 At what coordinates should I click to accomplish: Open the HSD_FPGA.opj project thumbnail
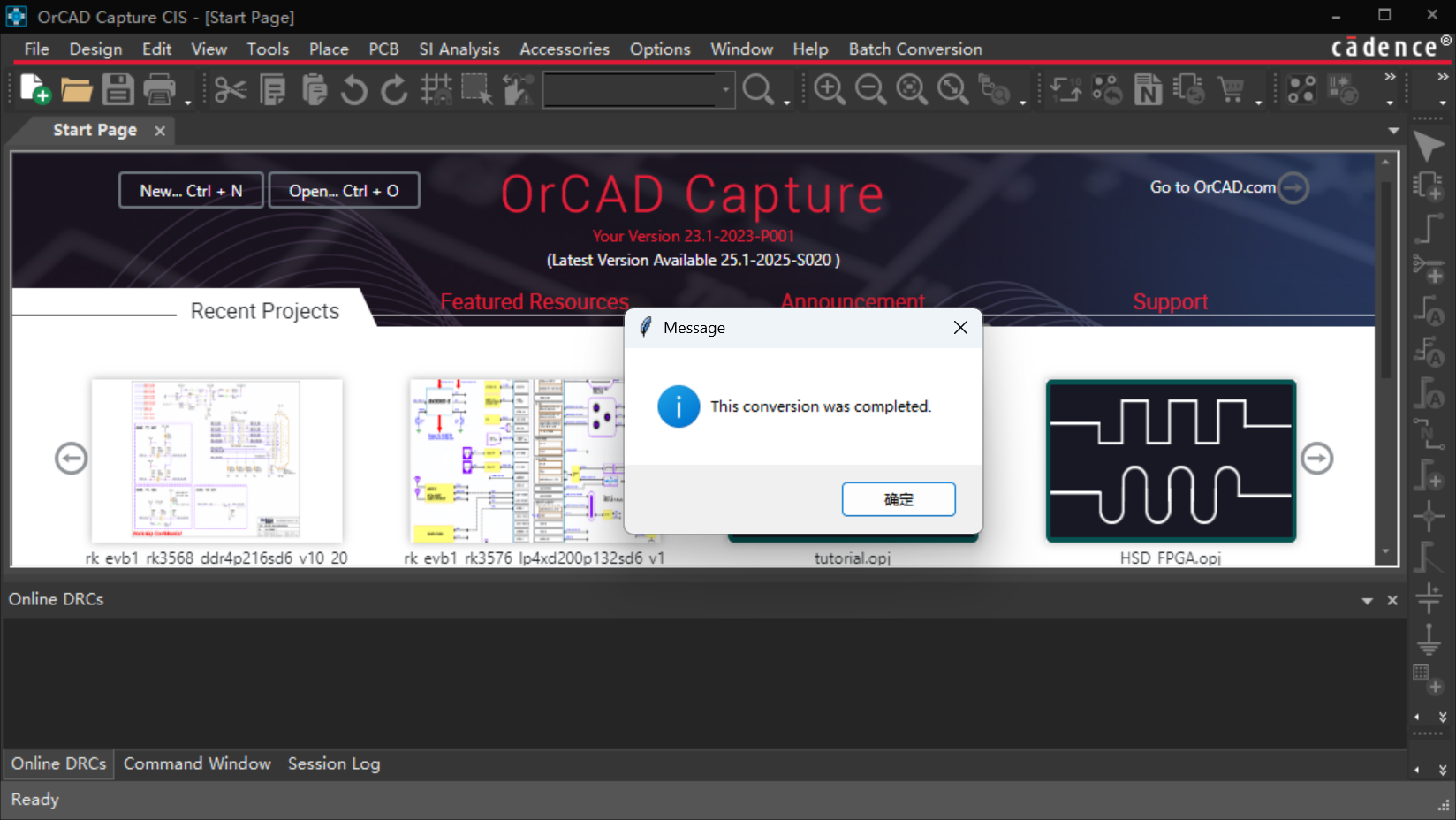tap(1171, 460)
